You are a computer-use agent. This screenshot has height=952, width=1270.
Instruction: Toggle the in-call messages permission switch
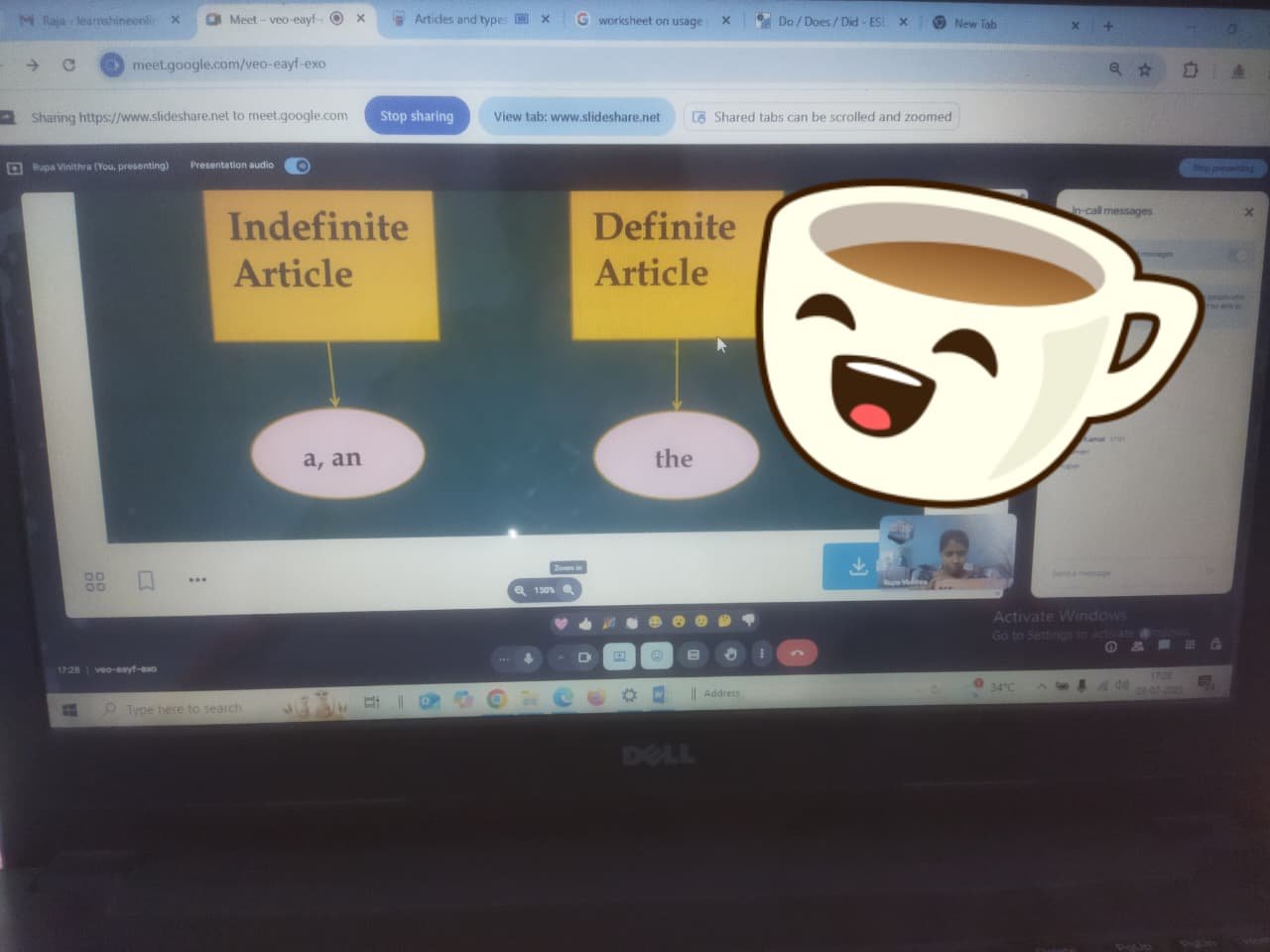coord(1238,256)
